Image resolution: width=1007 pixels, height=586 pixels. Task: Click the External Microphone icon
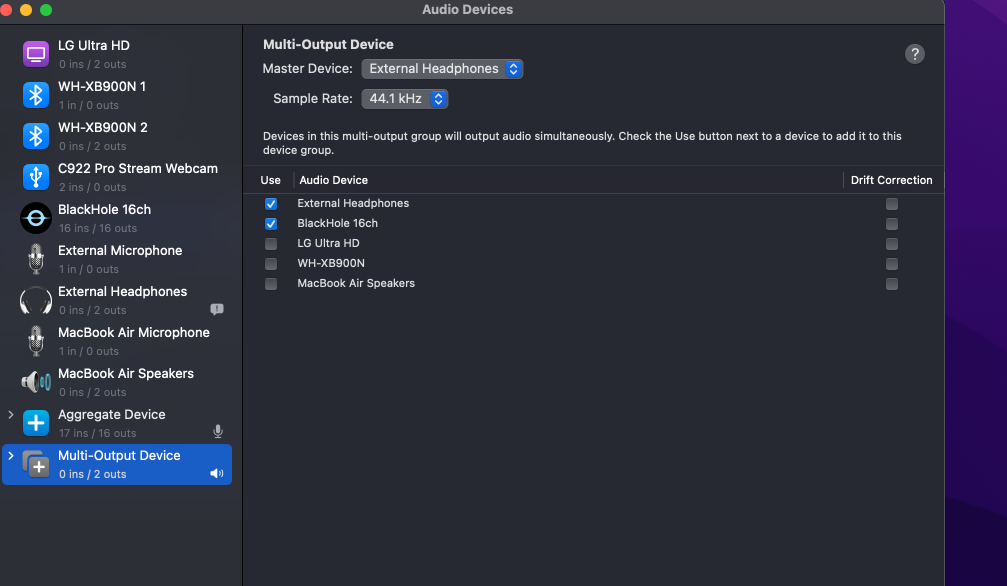pyautogui.click(x=36, y=259)
